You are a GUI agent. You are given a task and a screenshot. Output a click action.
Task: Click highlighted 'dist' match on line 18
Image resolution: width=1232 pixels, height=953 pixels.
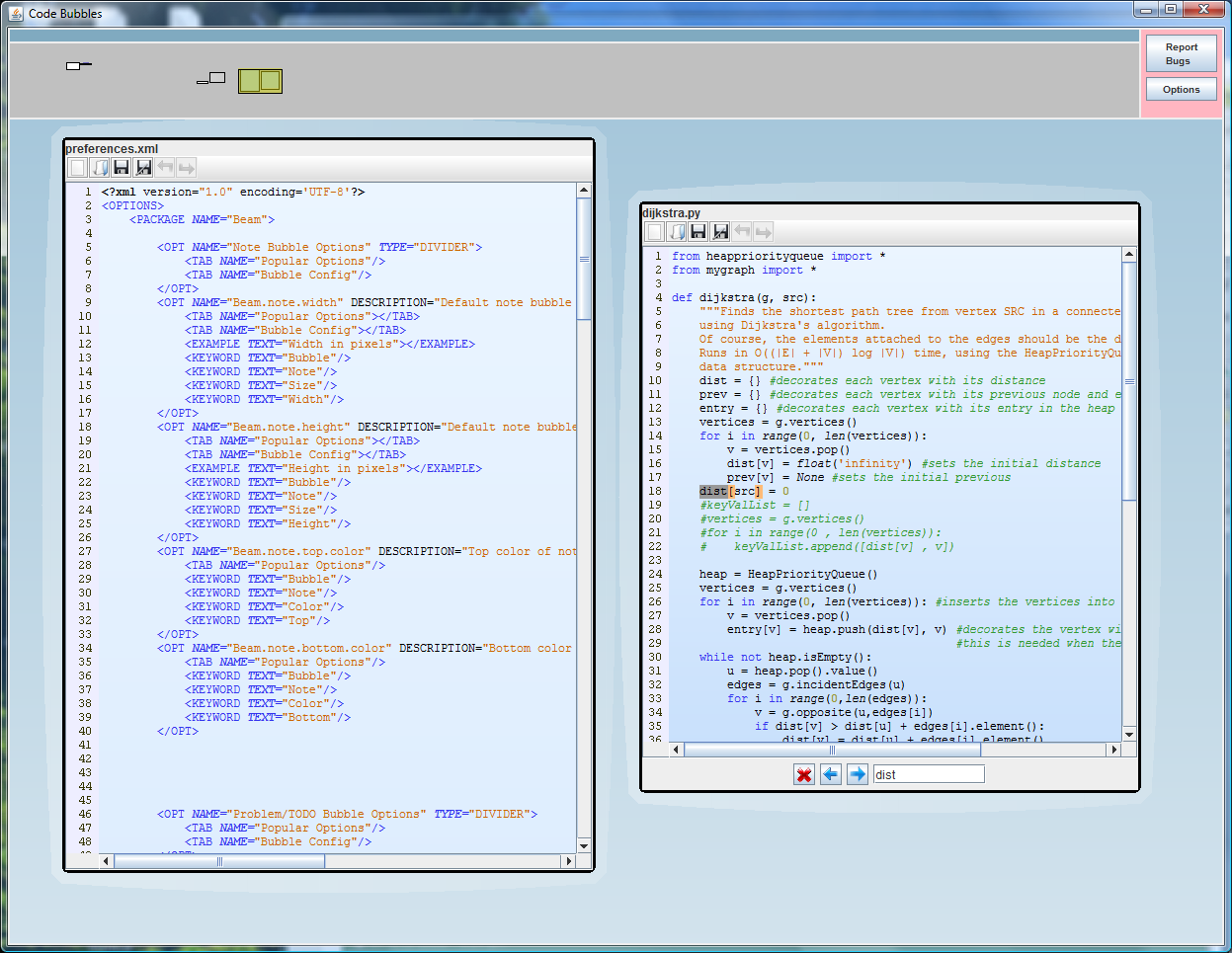(713, 491)
